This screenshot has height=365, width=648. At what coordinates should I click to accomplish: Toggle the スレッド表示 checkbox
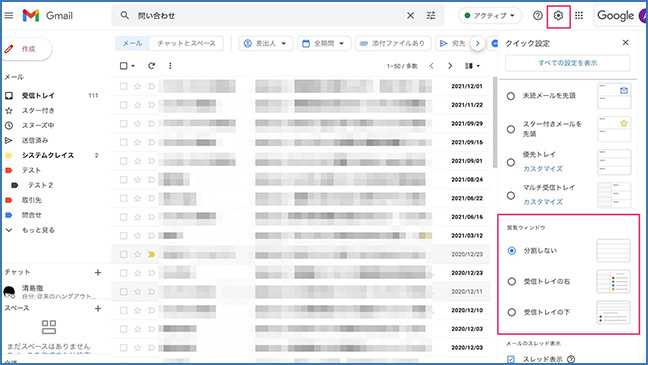tap(511, 359)
